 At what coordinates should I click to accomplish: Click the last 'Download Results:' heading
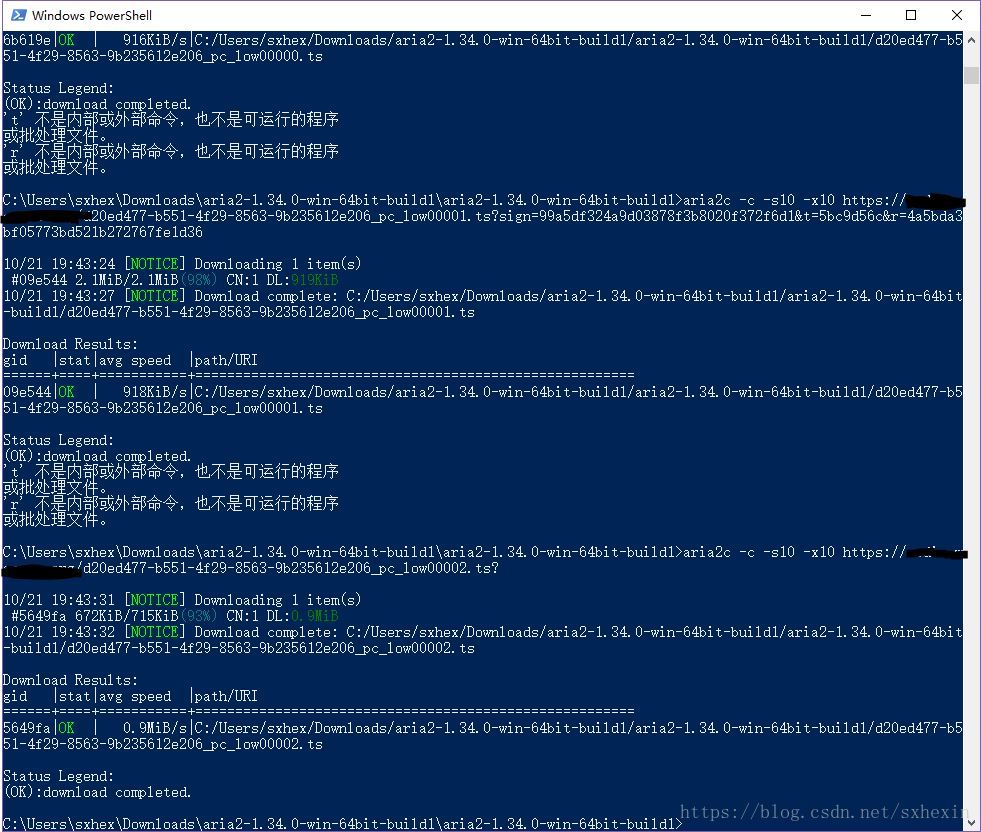pos(70,680)
